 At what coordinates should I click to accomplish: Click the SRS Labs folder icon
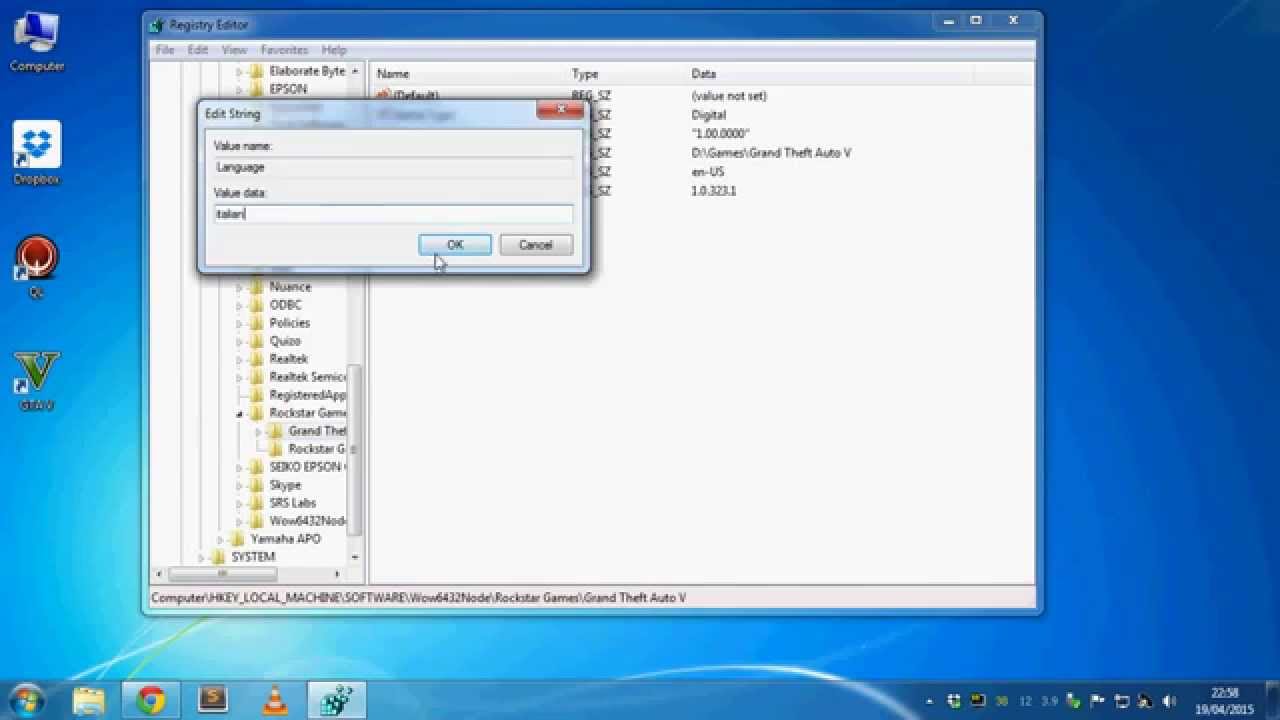pos(257,503)
